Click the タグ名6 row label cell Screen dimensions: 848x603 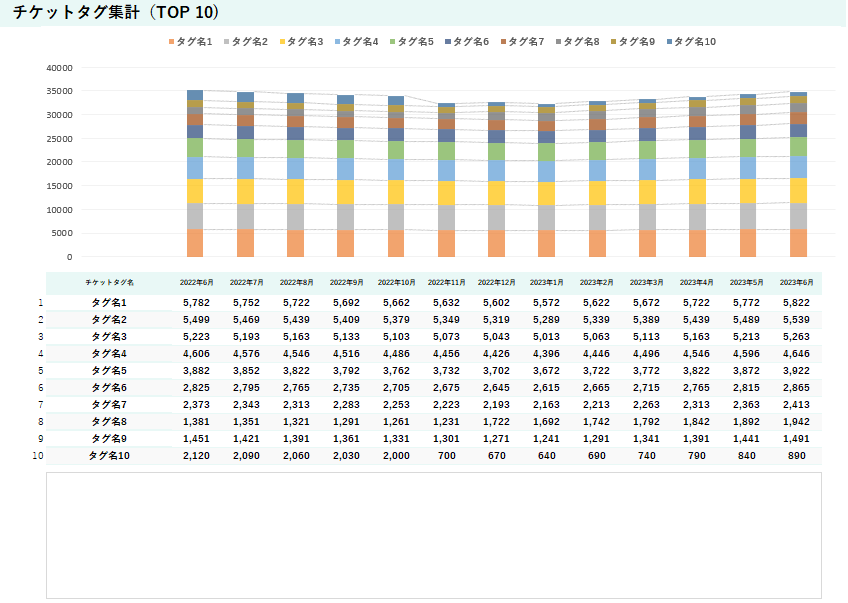109,387
